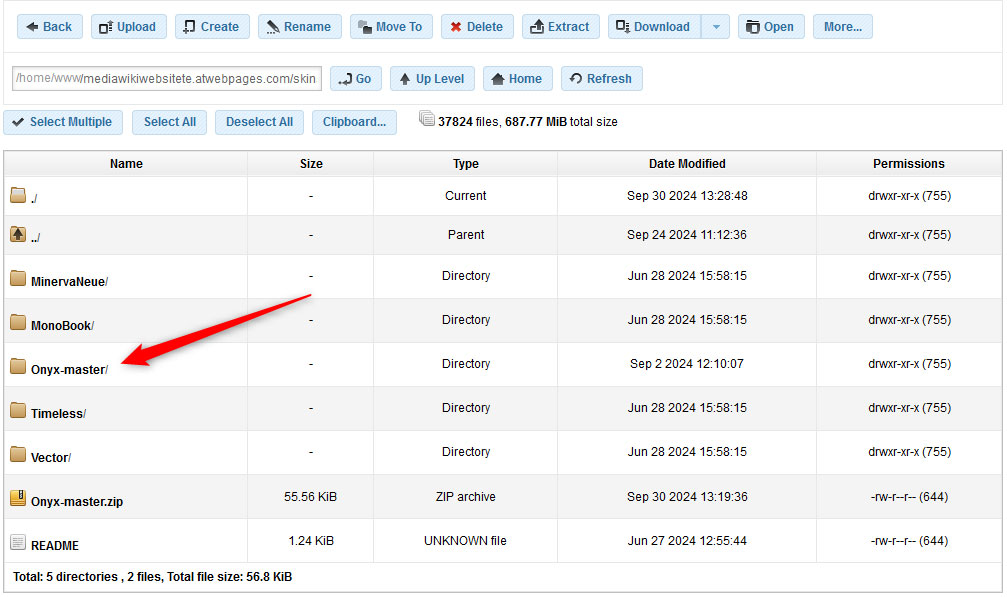1007x597 pixels.
Task: Navigate home using the Home button
Action: coord(517,78)
